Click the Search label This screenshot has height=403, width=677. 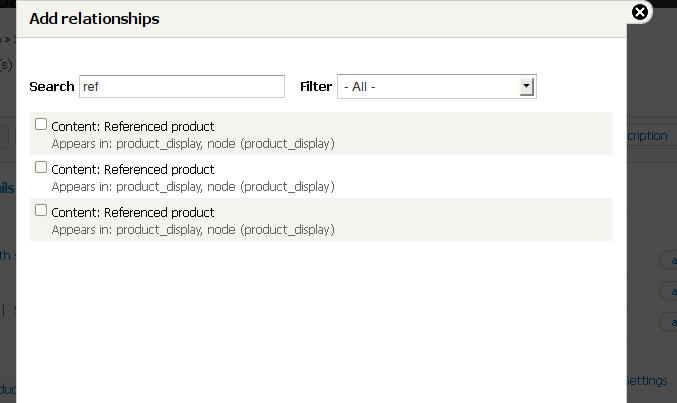click(x=52, y=87)
